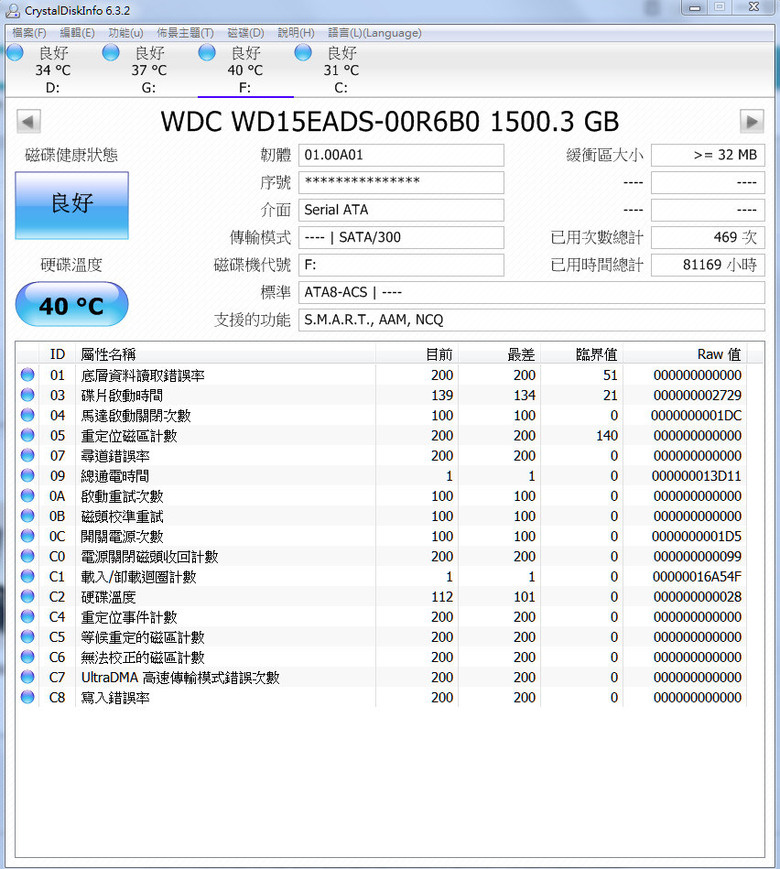This screenshot has width=780, height=869.
Task: Select the C: drive status orb
Action: pos(303,53)
